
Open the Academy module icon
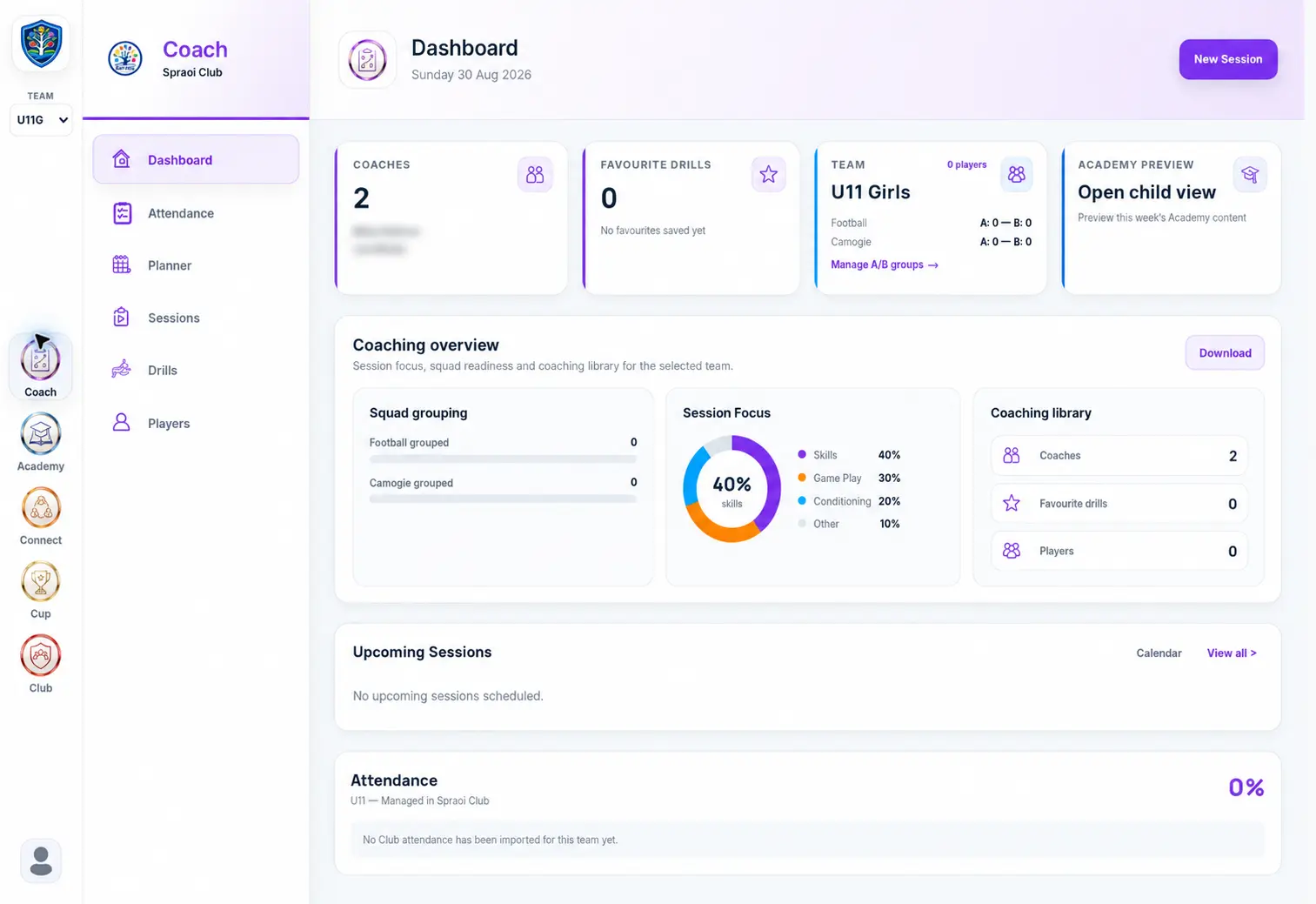40,434
